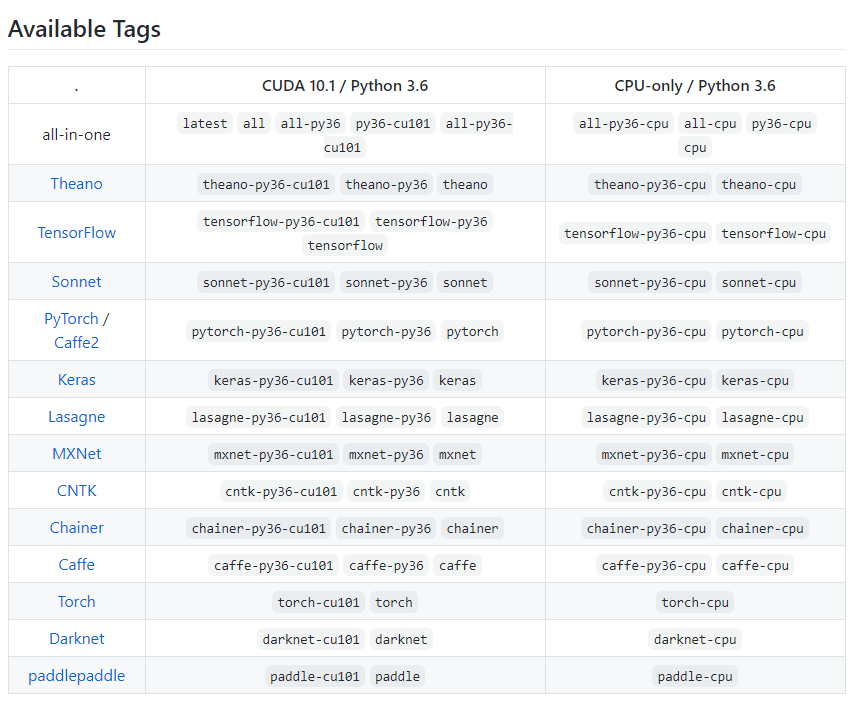The image size is (857, 702).
Task: Open the Theano link
Action: pyautogui.click(x=77, y=184)
